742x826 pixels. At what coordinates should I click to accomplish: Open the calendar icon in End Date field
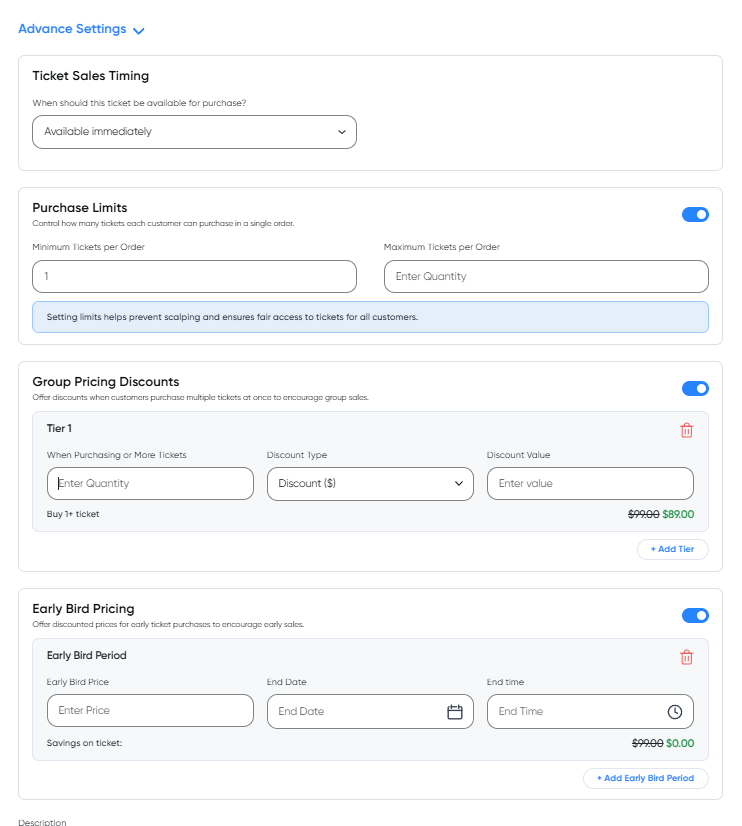point(455,710)
